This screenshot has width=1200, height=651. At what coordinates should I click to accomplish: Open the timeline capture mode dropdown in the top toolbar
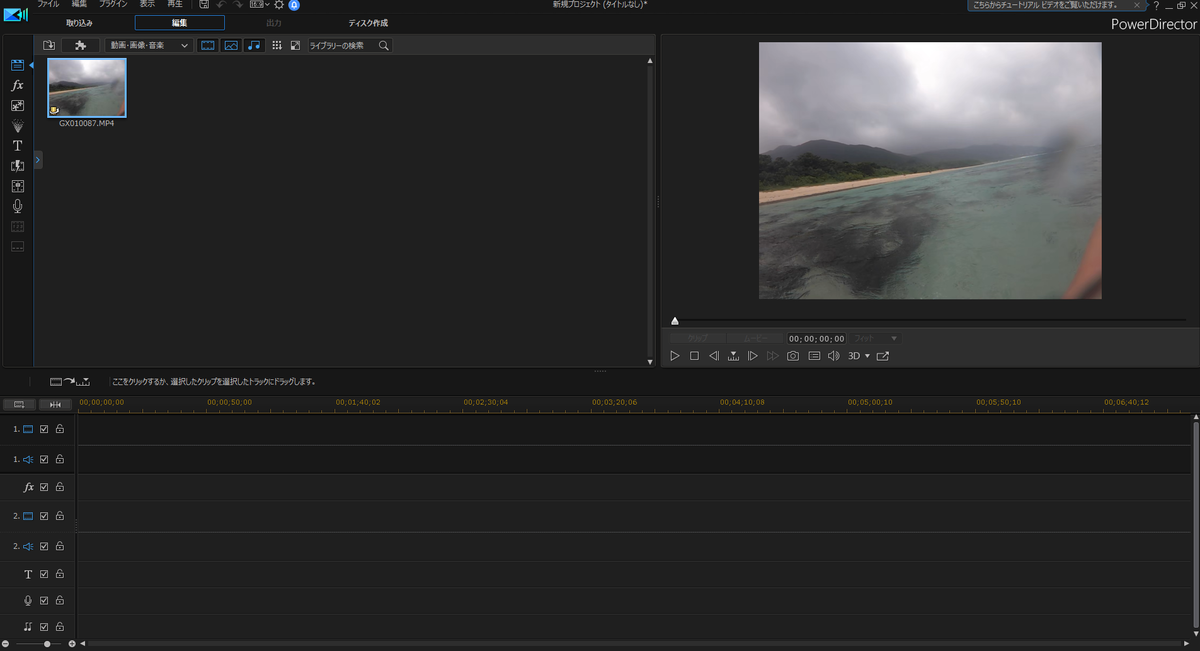(x=258, y=5)
